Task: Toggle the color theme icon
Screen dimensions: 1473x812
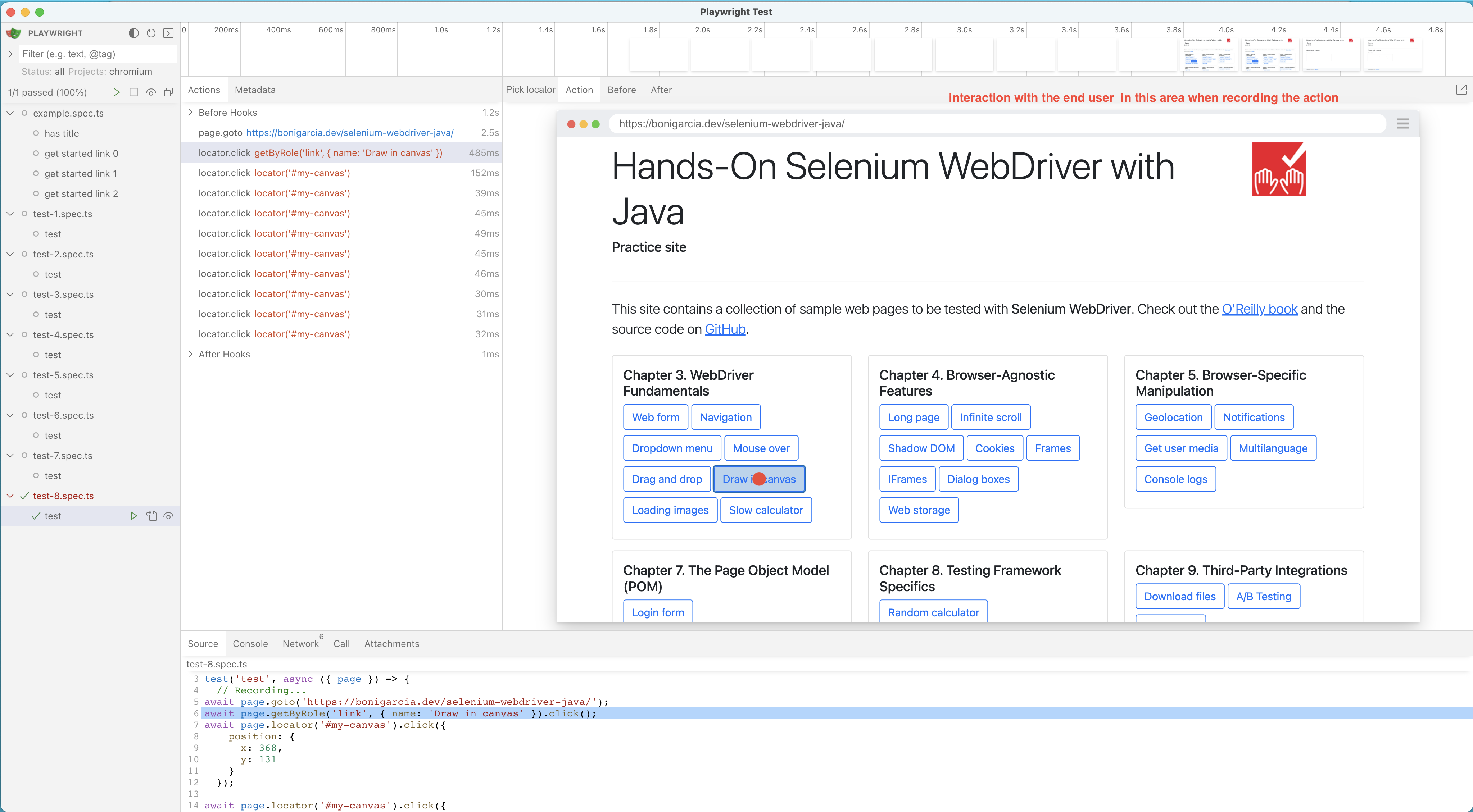Action: (x=134, y=33)
